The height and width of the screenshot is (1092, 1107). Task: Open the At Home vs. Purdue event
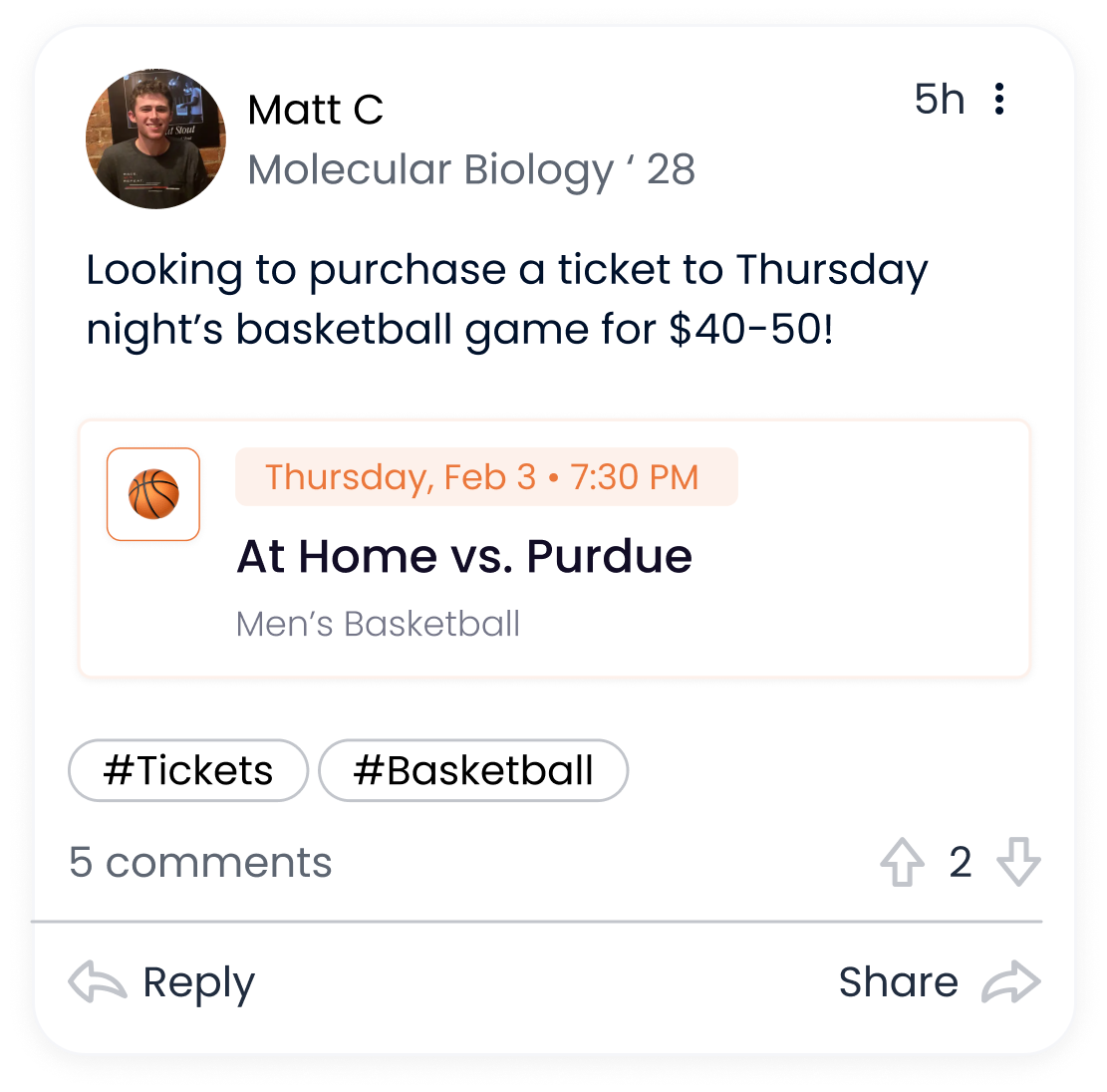click(x=464, y=556)
